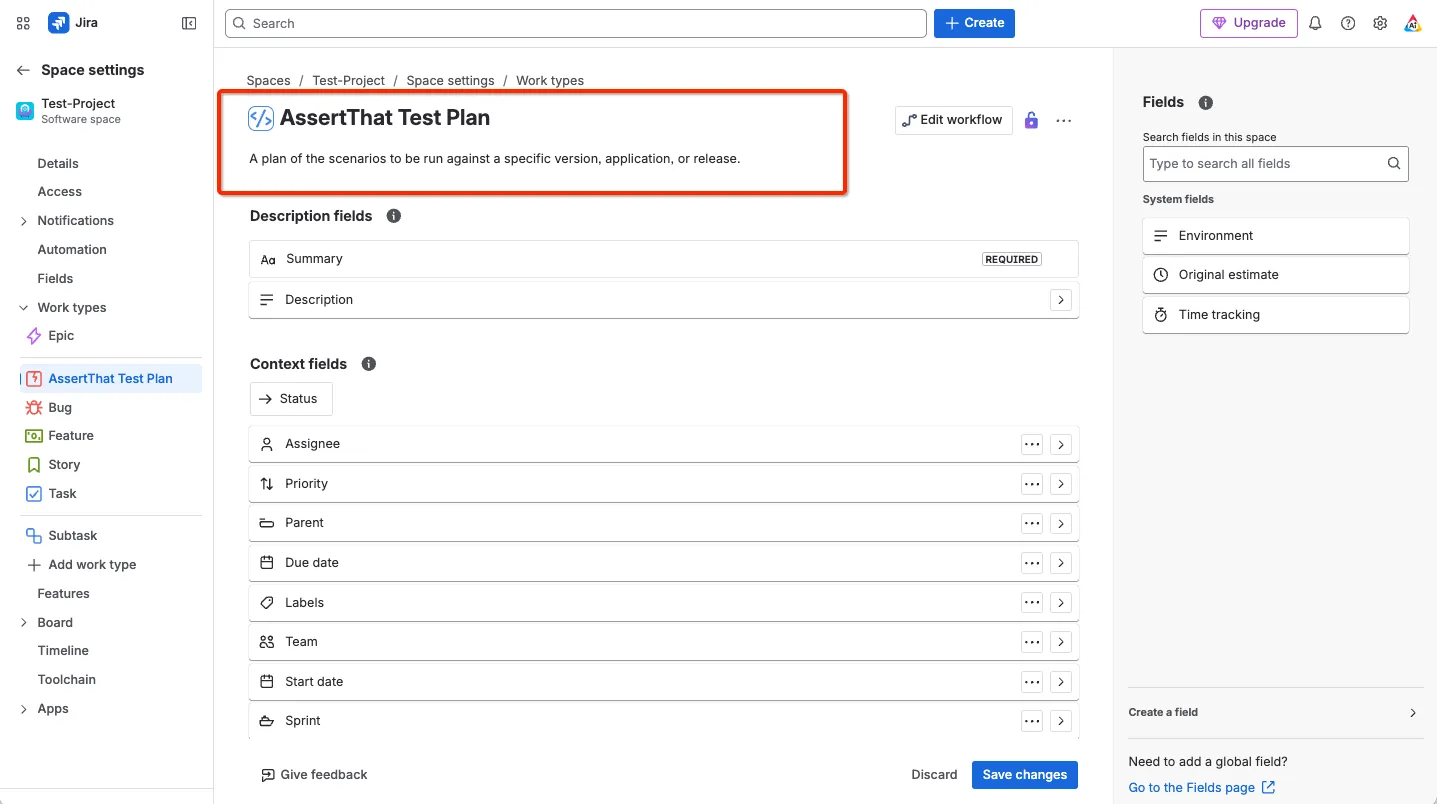Screen dimensions: 1437x804
Task: Click the purple lock icon beside Edit workflow
Action: [x=1031, y=120]
